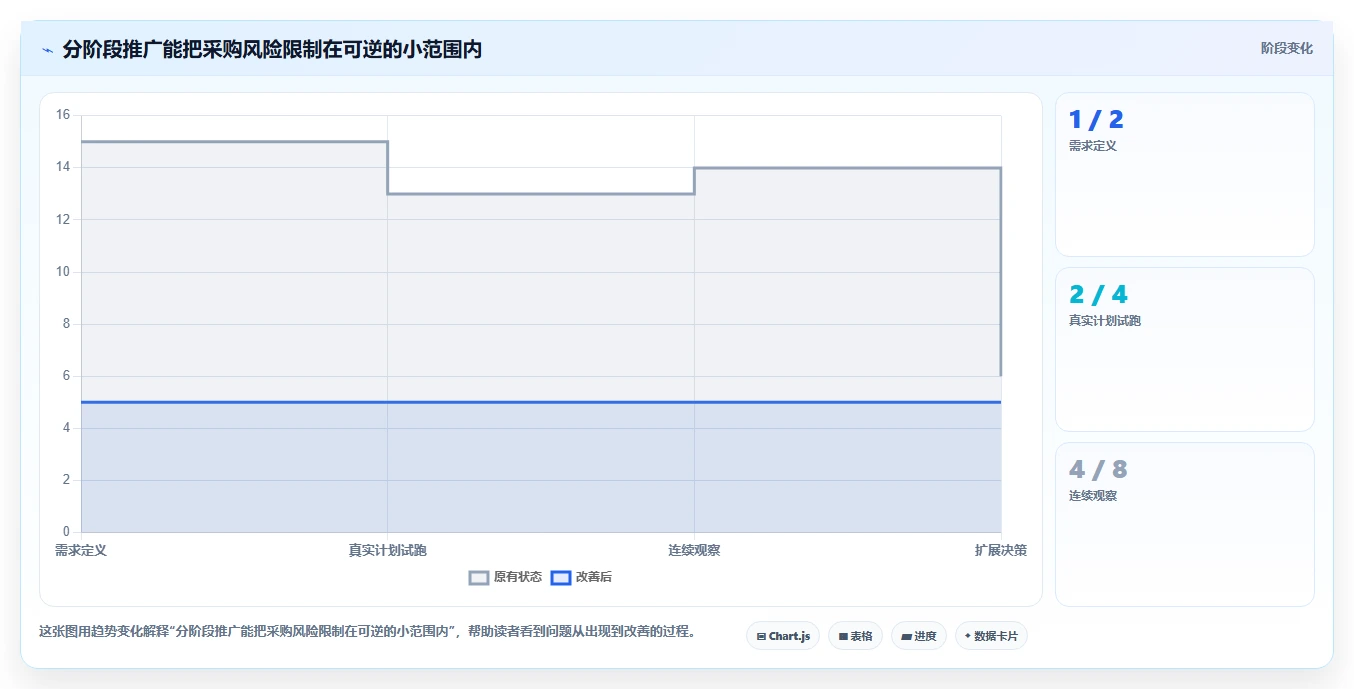This screenshot has height=689, width=1354.
Task: Select the 进度 tag chip
Action: [919, 636]
